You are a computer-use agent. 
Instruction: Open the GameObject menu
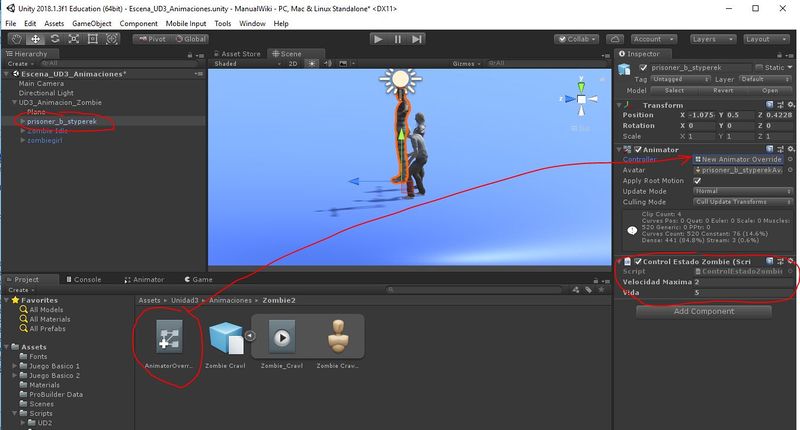pyautogui.click(x=92, y=23)
